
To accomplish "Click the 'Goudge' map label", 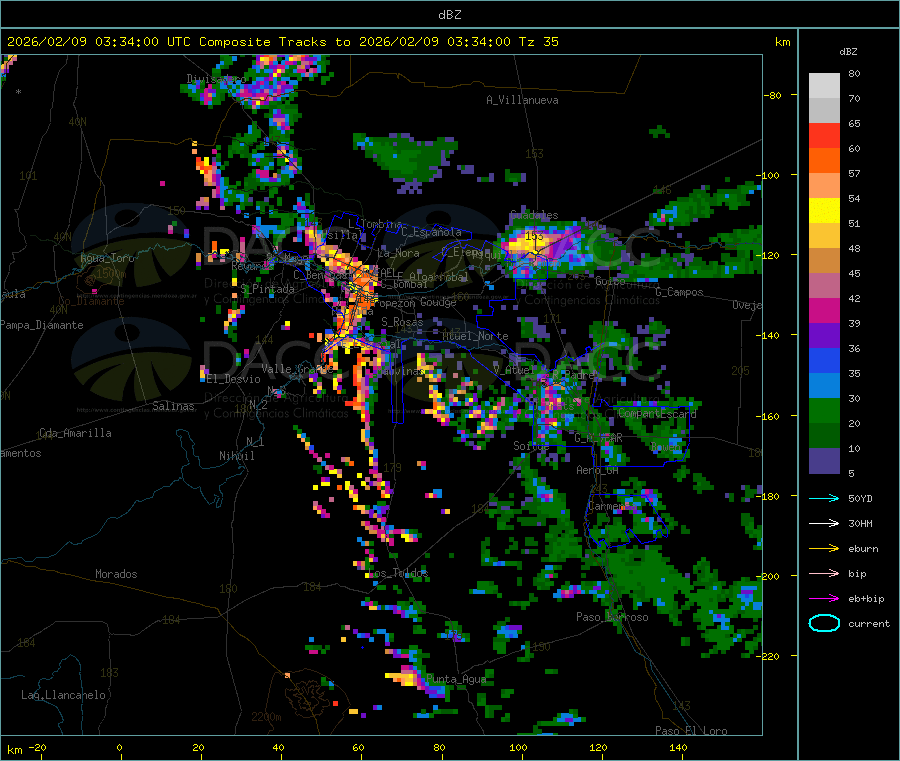I will click(x=438, y=302).
